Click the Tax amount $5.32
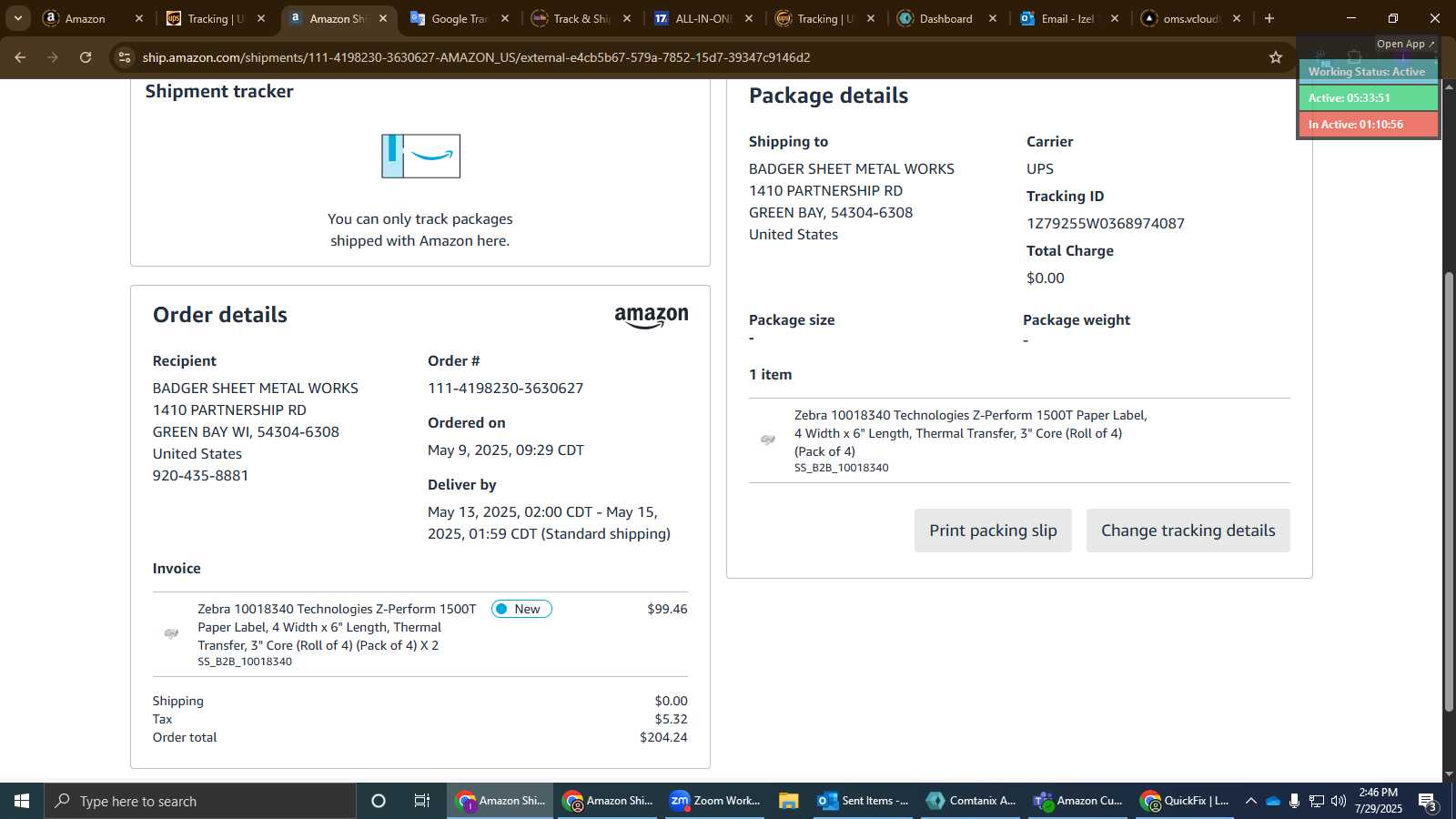 [x=671, y=719]
